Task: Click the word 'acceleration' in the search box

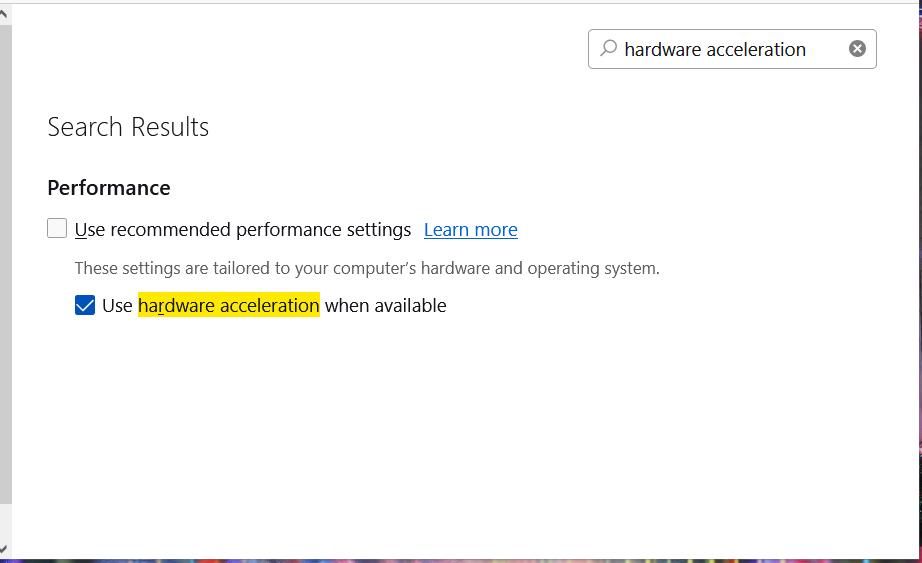Action: click(x=757, y=49)
